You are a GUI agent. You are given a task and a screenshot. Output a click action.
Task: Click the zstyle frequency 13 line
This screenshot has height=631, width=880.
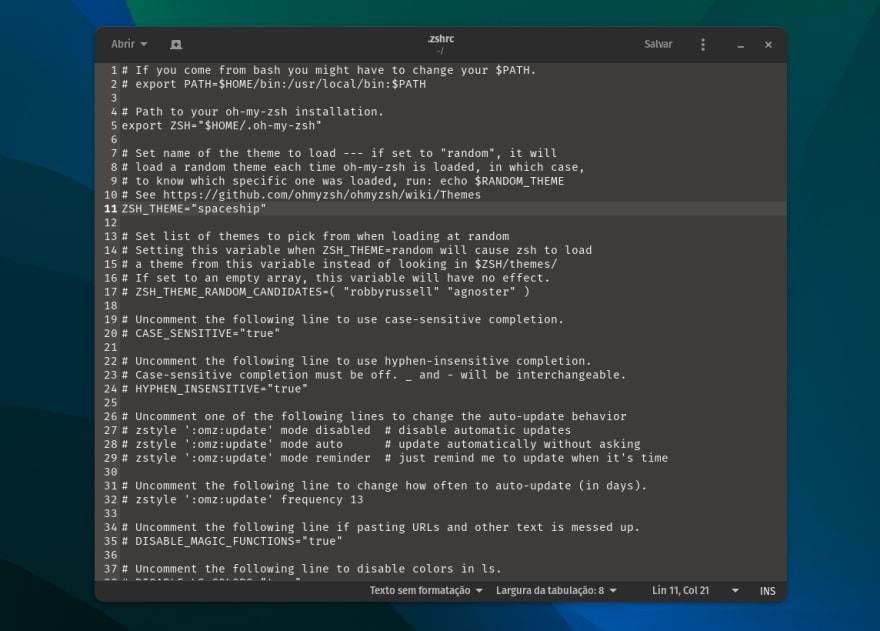tap(242, 500)
